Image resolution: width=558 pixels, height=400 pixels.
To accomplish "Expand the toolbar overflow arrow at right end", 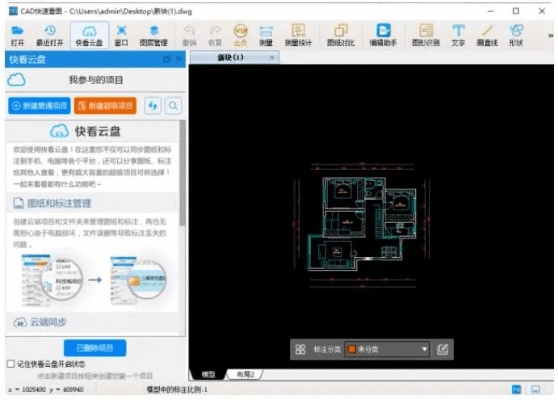I will (551, 35).
